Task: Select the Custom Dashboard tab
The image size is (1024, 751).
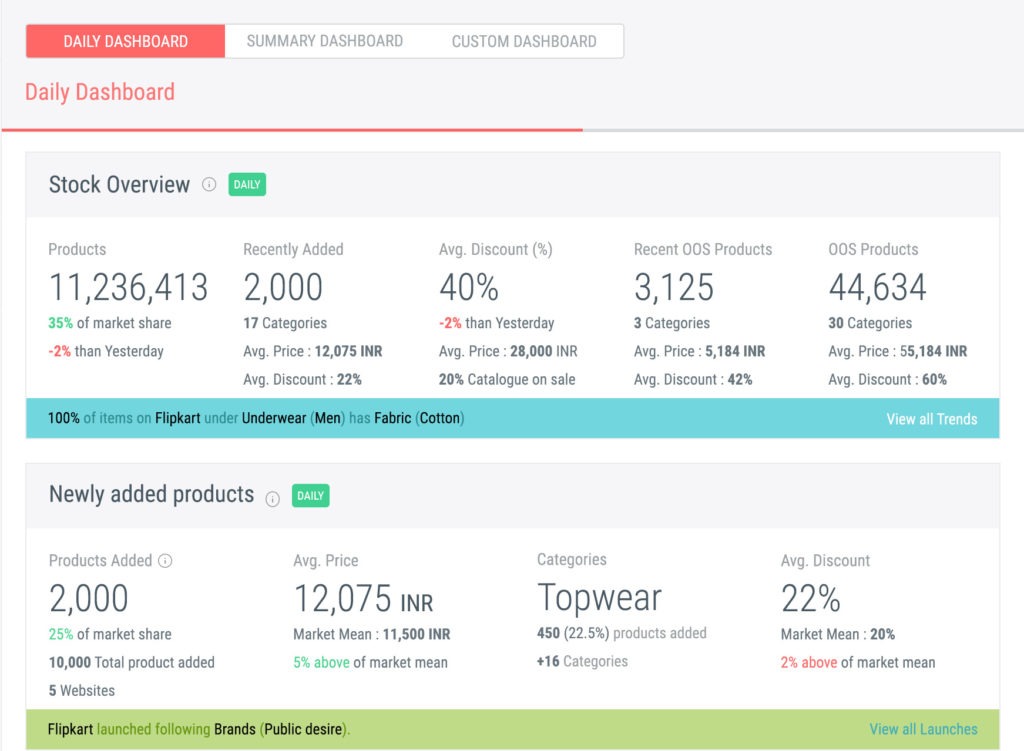Action: coord(523,41)
